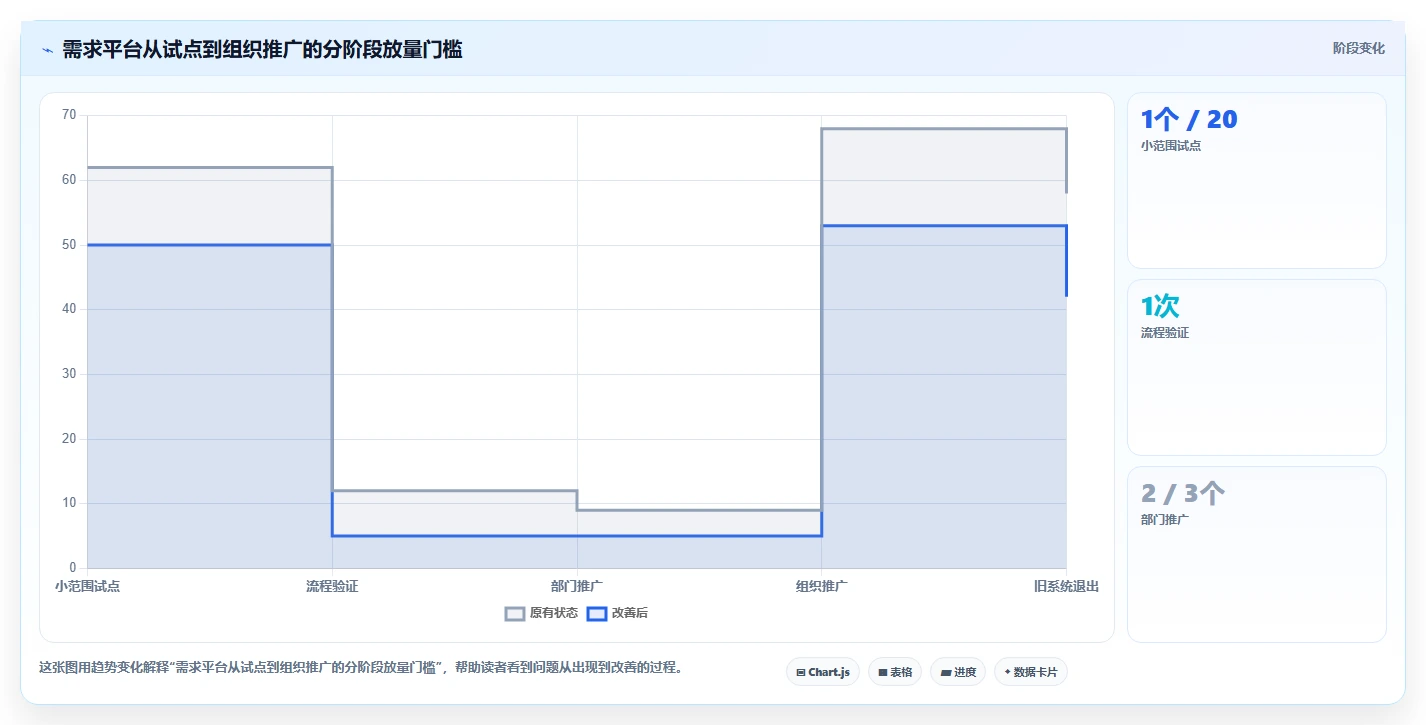Open the 小范围试点 data card
Screen dimensions: 1426x725
point(1257,180)
